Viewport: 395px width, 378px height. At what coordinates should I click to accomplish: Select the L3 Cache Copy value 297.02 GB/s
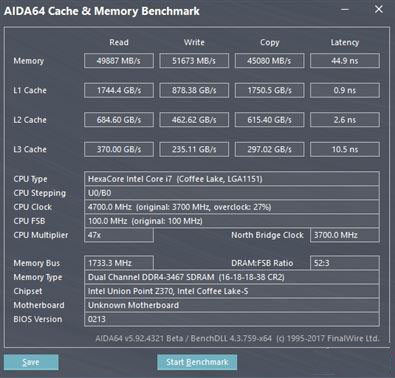pos(269,149)
